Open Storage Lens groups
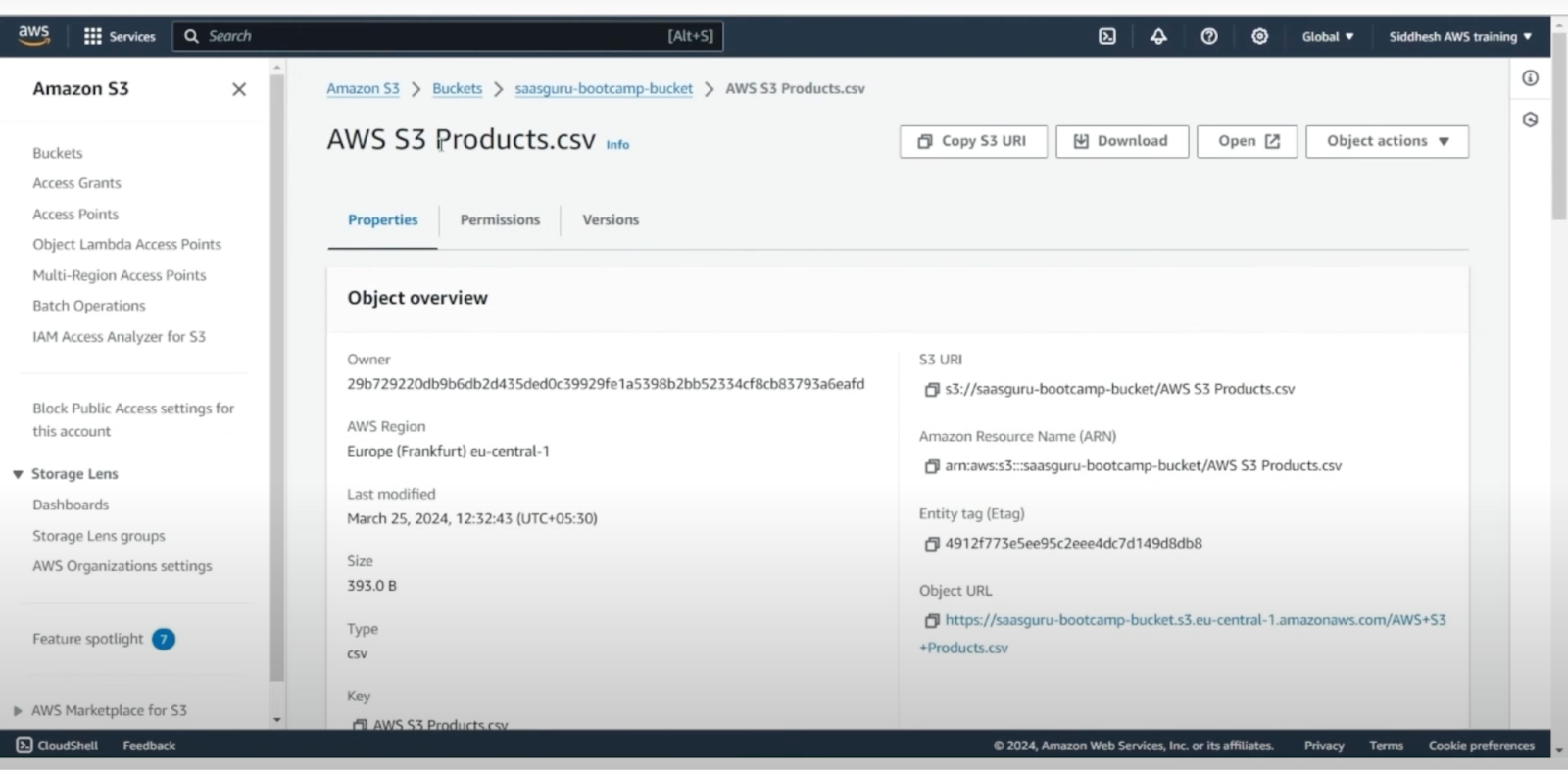The image size is (1568, 770). pos(99,536)
